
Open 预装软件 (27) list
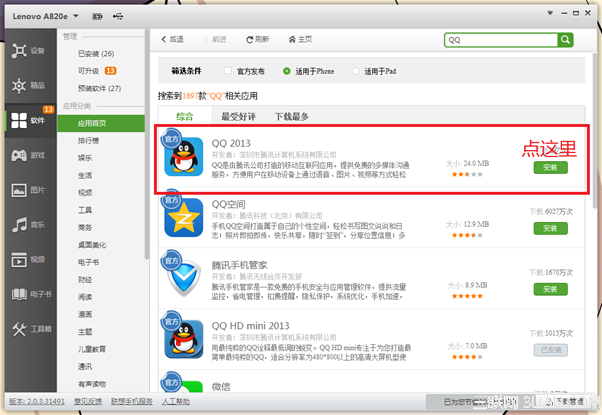[99, 88]
